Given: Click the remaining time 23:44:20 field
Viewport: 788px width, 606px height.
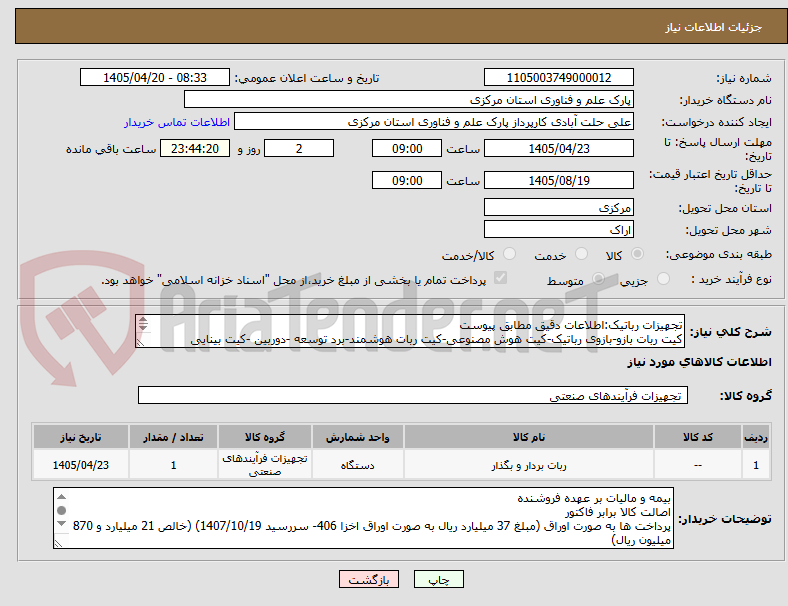Looking at the screenshot, I should [x=195, y=148].
